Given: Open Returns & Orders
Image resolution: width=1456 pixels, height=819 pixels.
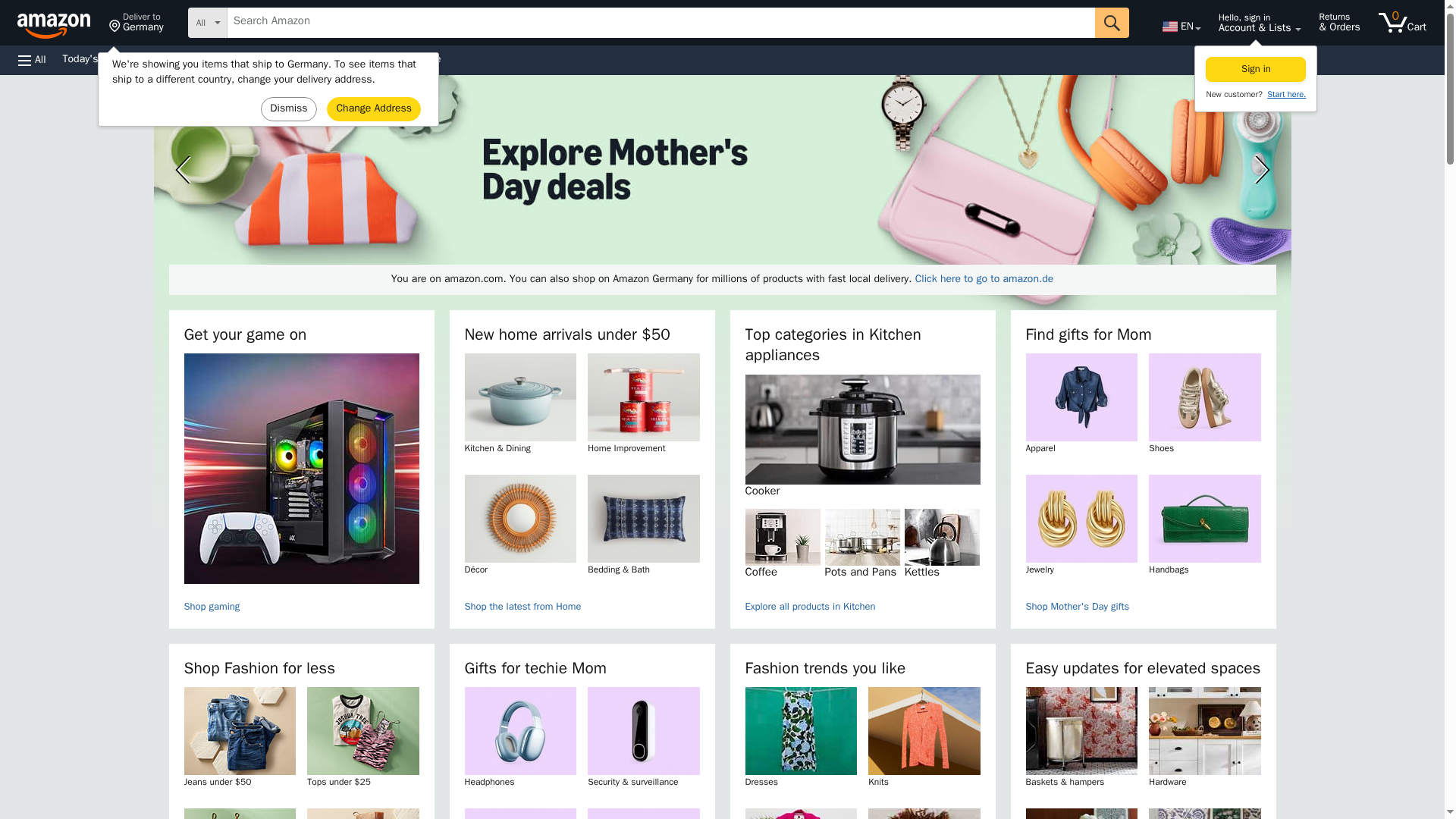Looking at the screenshot, I should click(x=1339, y=23).
